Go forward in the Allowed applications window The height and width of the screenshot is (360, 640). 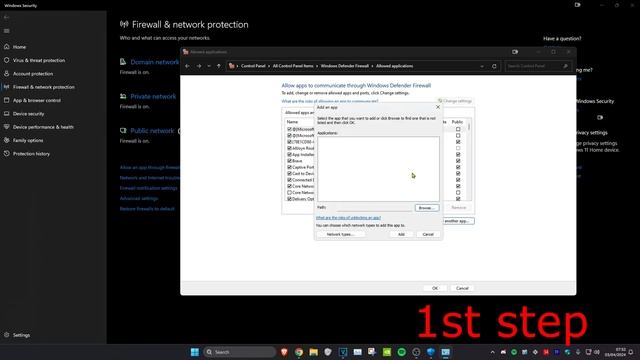pos(199,66)
